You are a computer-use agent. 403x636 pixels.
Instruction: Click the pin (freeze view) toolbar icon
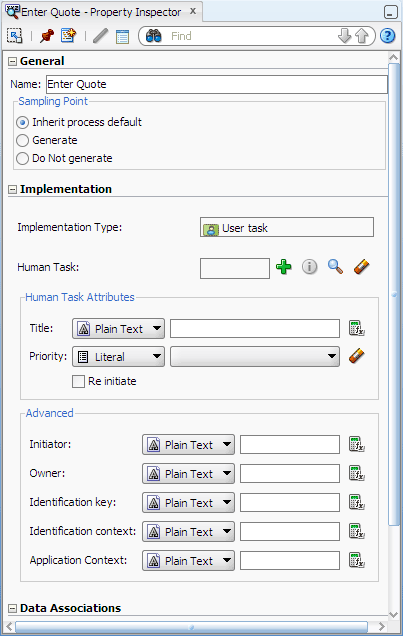pyautogui.click(x=47, y=36)
